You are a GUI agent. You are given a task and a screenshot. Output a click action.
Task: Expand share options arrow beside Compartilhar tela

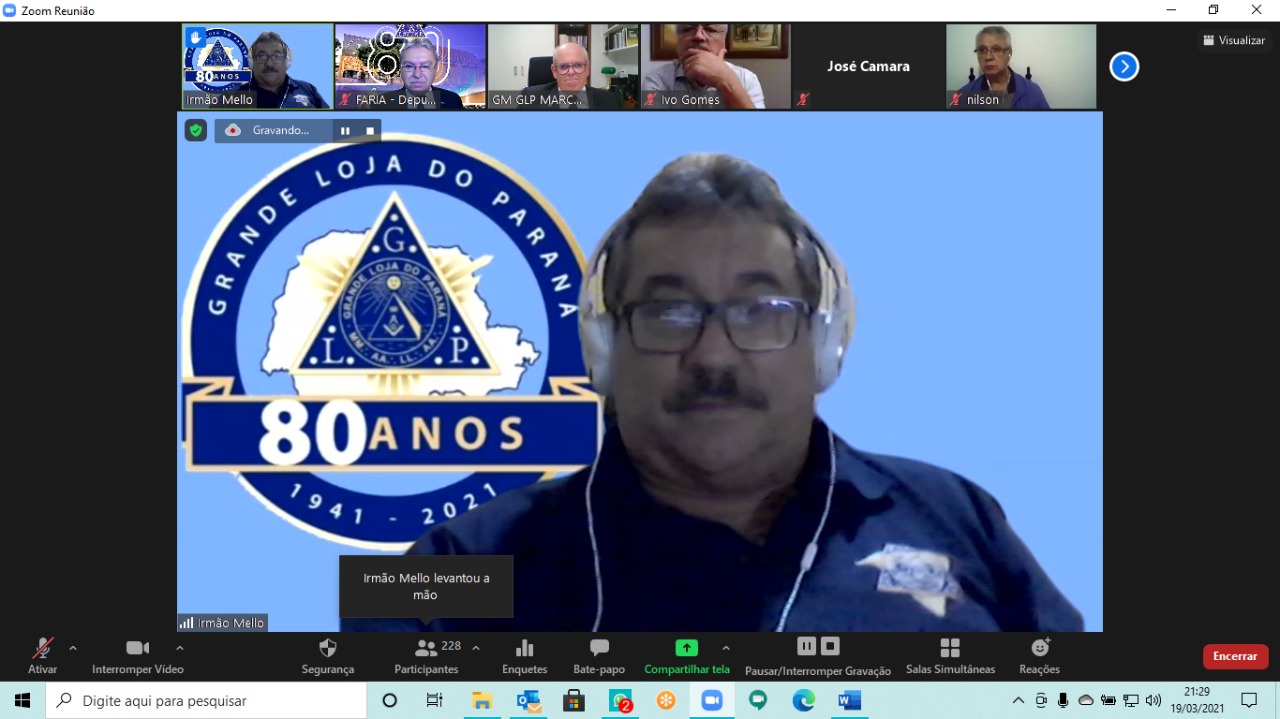point(726,648)
